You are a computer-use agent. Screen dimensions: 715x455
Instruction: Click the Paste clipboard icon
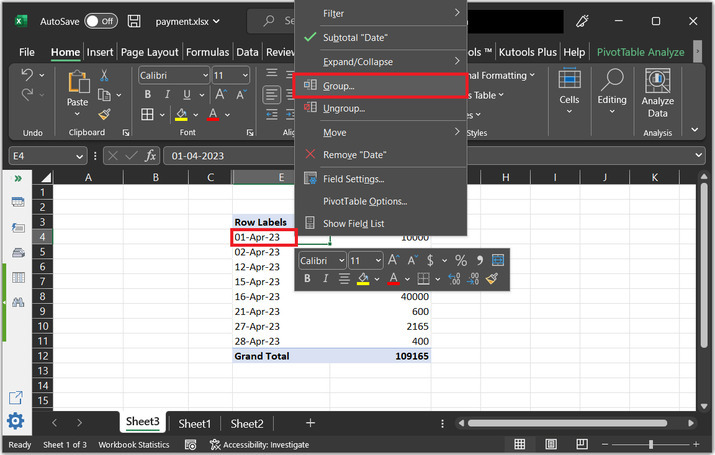pyautogui.click(x=78, y=82)
